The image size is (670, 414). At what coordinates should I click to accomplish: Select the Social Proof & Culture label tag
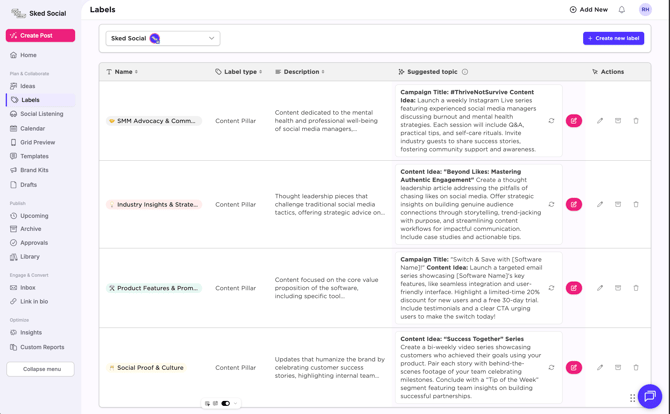146,367
